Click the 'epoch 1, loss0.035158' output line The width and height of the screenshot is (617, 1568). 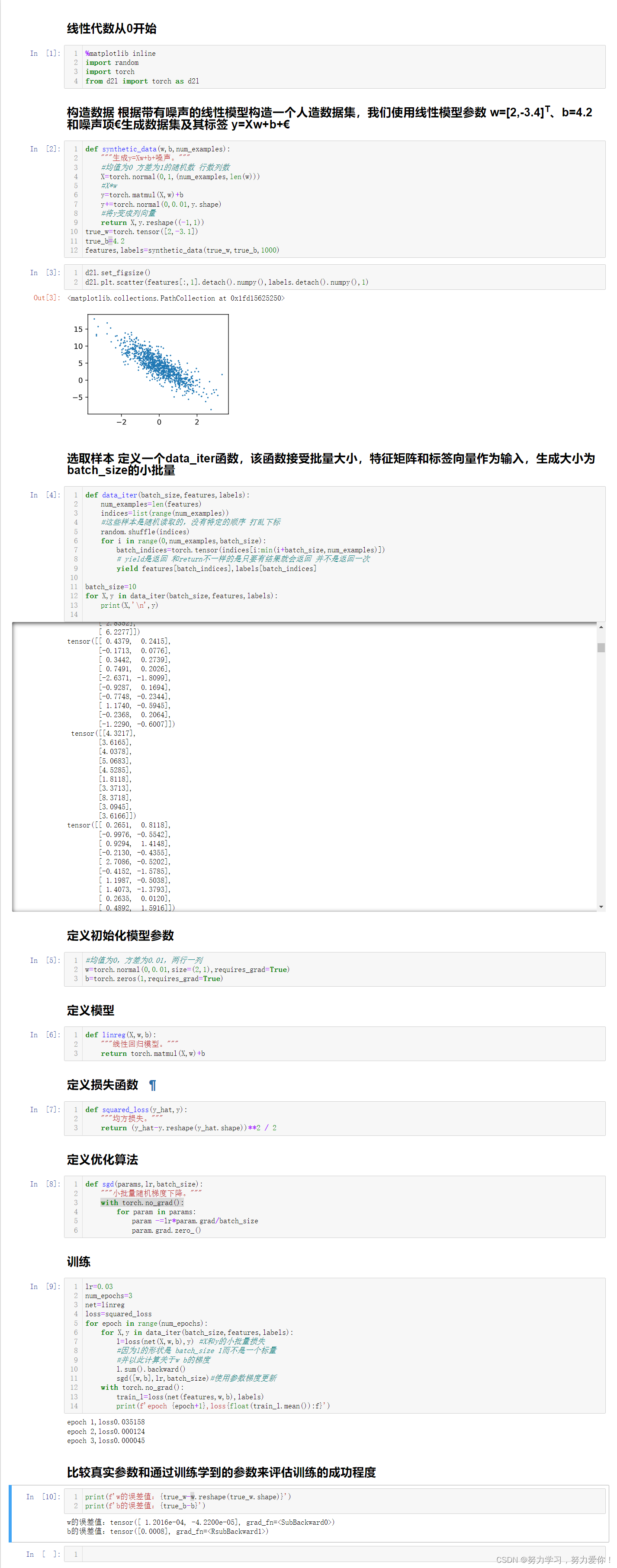coord(106,1422)
